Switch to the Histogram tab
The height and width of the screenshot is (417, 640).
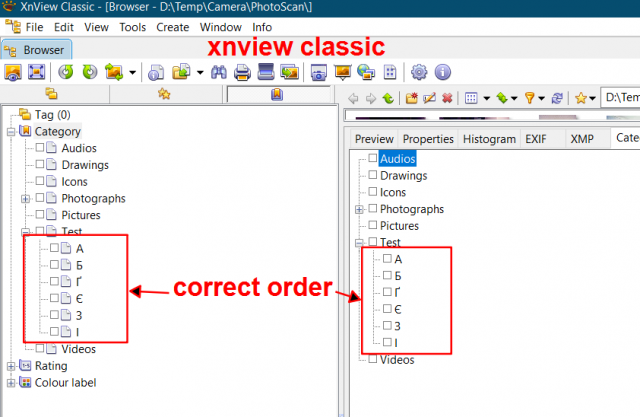489,139
